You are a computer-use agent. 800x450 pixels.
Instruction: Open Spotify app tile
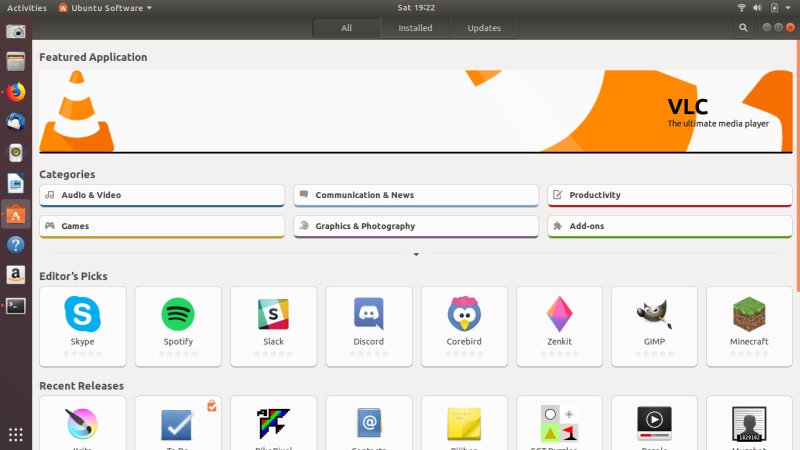point(178,326)
